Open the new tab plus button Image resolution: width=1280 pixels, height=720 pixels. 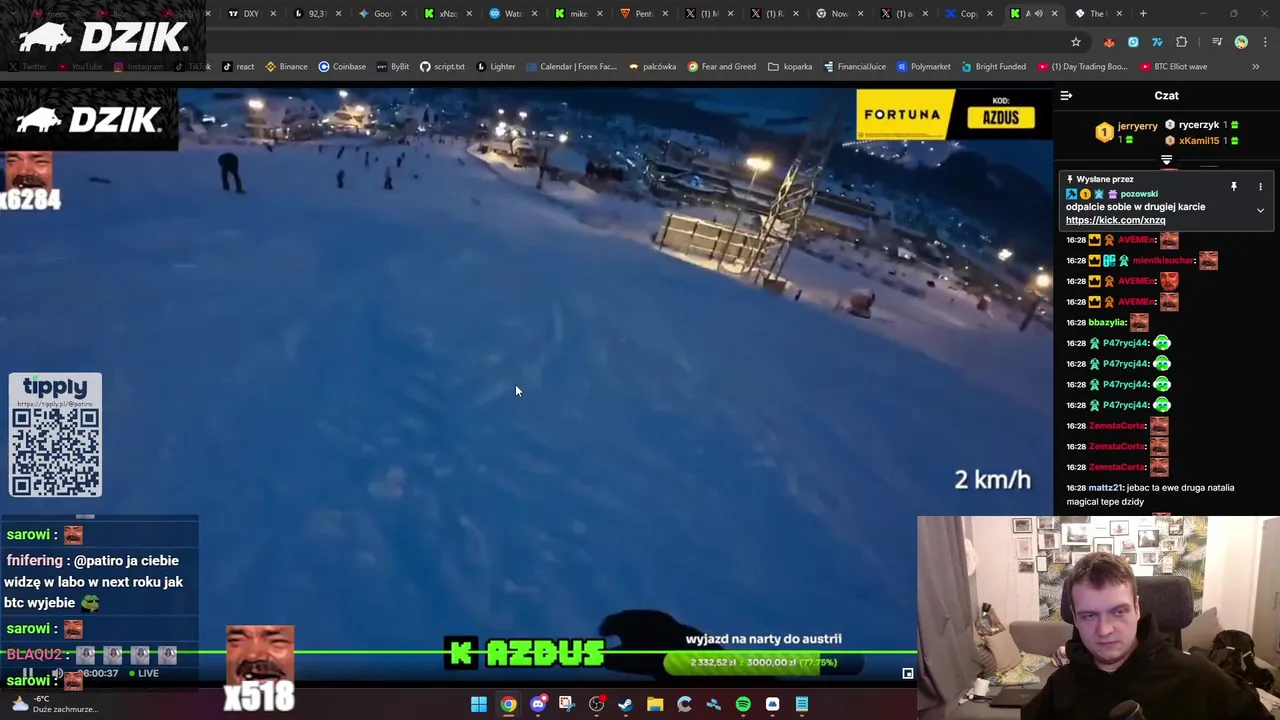tap(1143, 14)
